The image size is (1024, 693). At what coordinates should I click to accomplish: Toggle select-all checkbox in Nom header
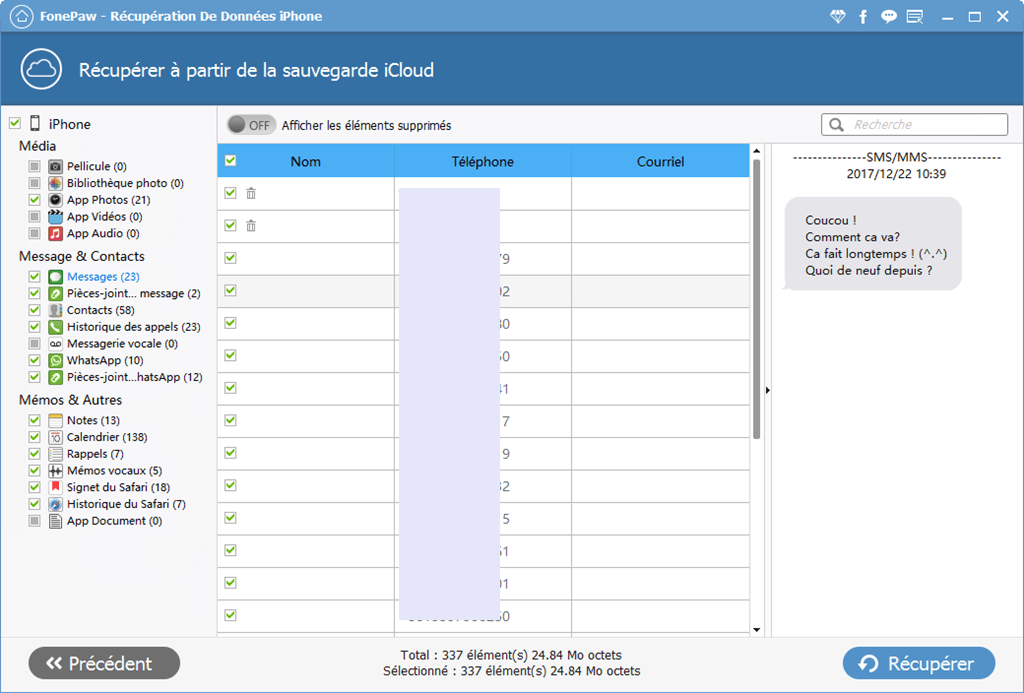tap(231, 161)
